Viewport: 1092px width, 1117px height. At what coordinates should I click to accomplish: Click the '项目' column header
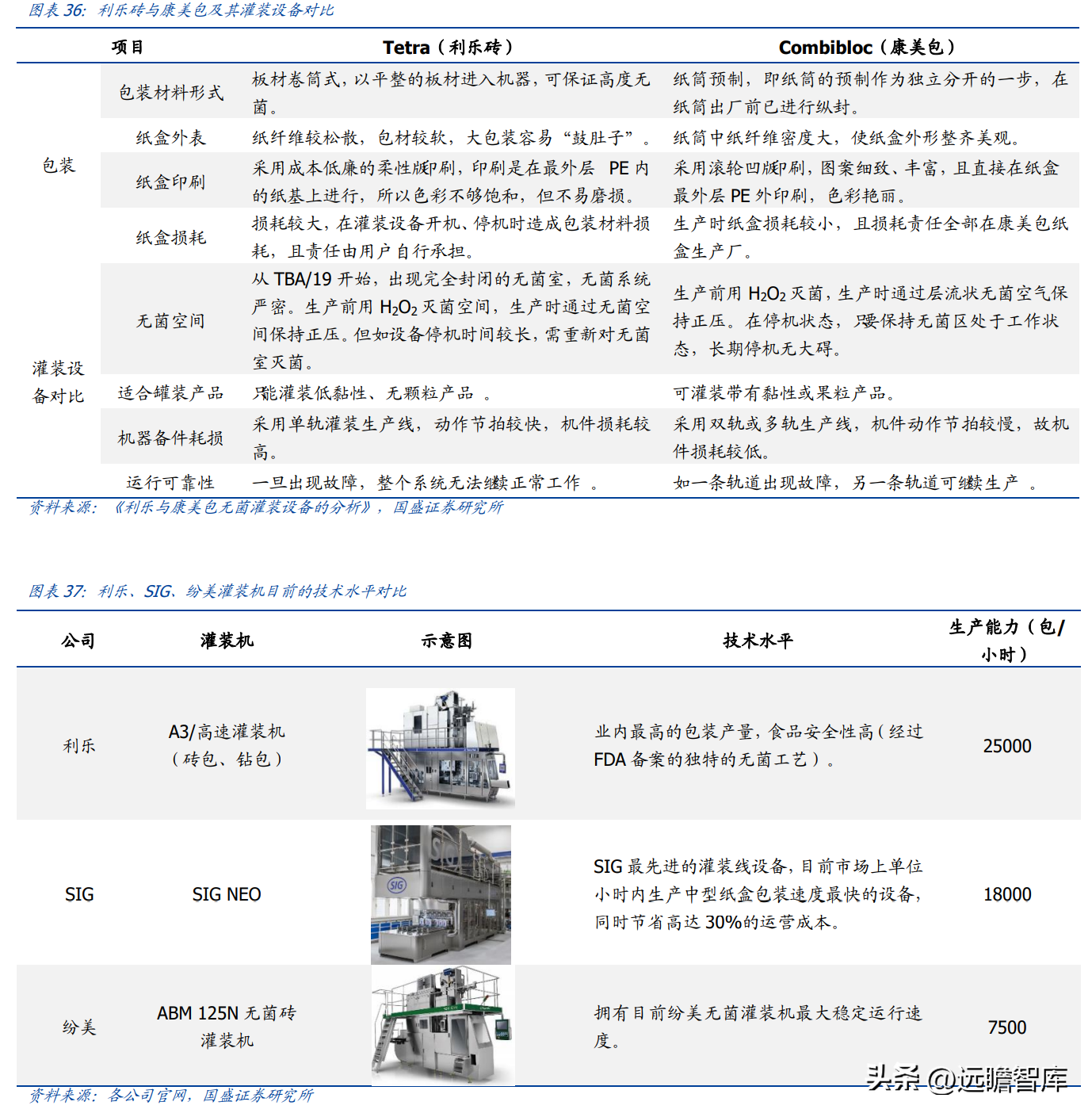click(x=127, y=48)
